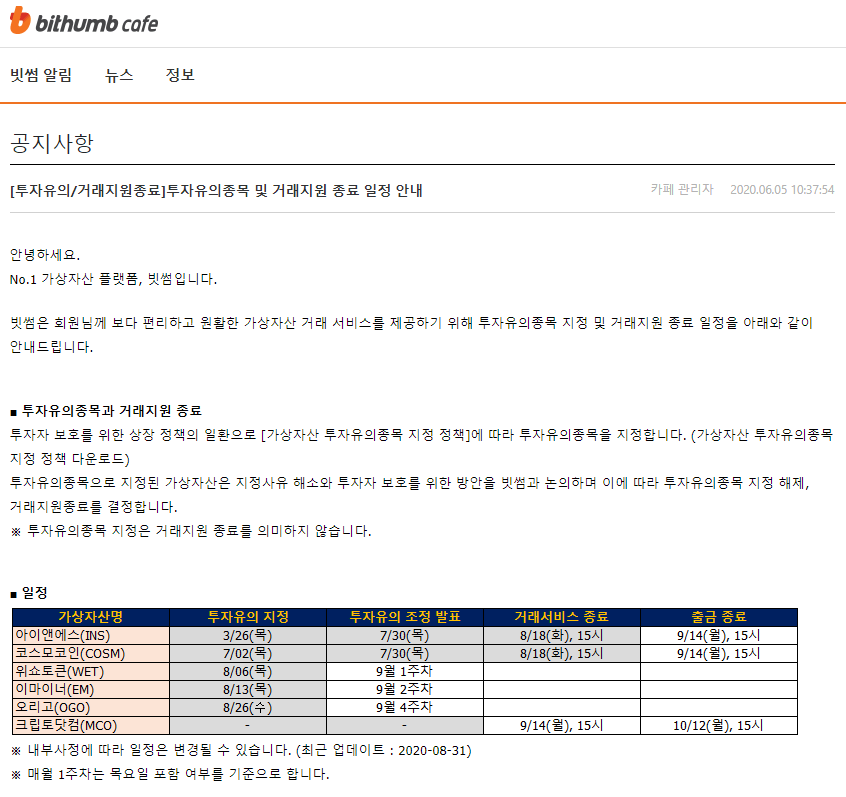Click the greeting line 안녕하세요.

point(45,255)
